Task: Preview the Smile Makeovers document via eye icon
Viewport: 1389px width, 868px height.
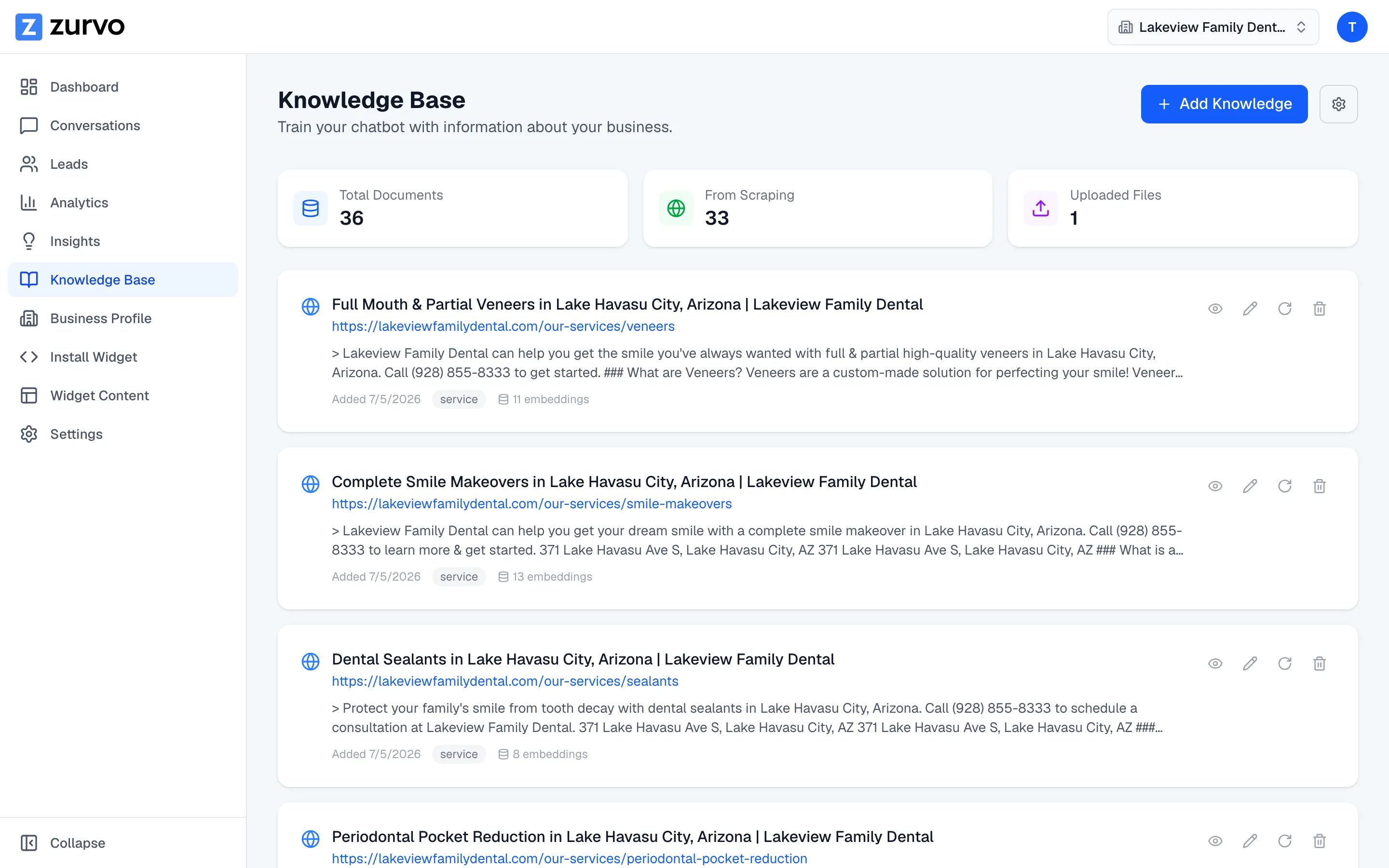Action: pos(1215,486)
